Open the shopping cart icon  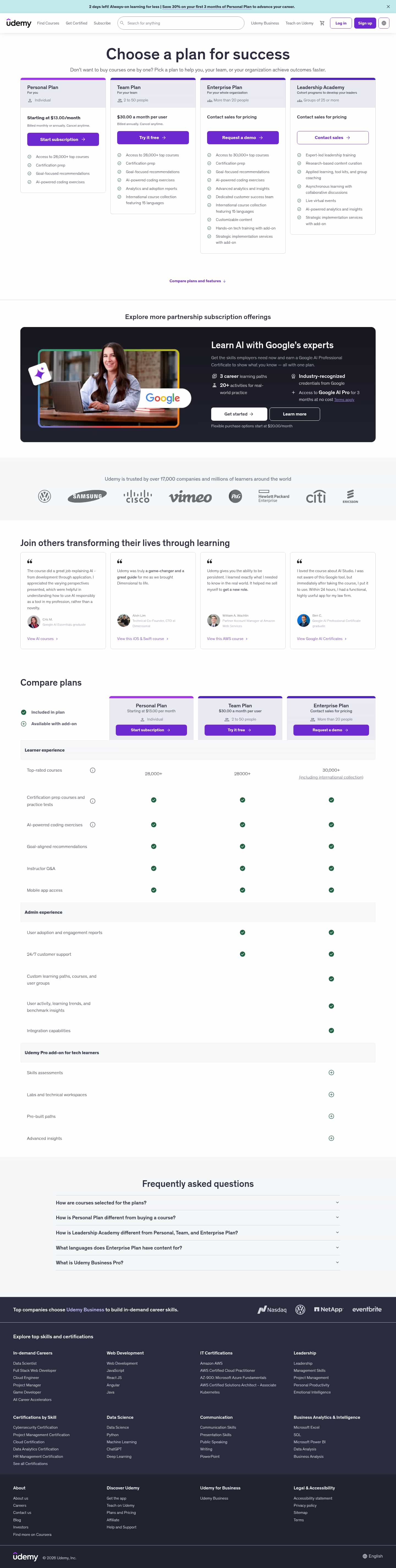click(x=322, y=23)
